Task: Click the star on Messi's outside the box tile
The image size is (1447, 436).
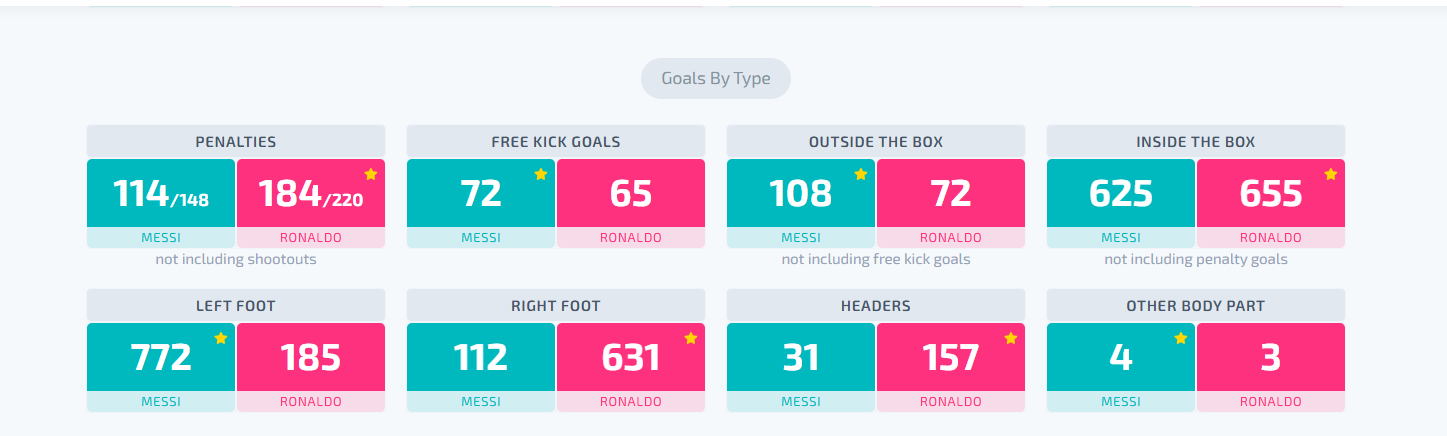Action: pos(861,174)
